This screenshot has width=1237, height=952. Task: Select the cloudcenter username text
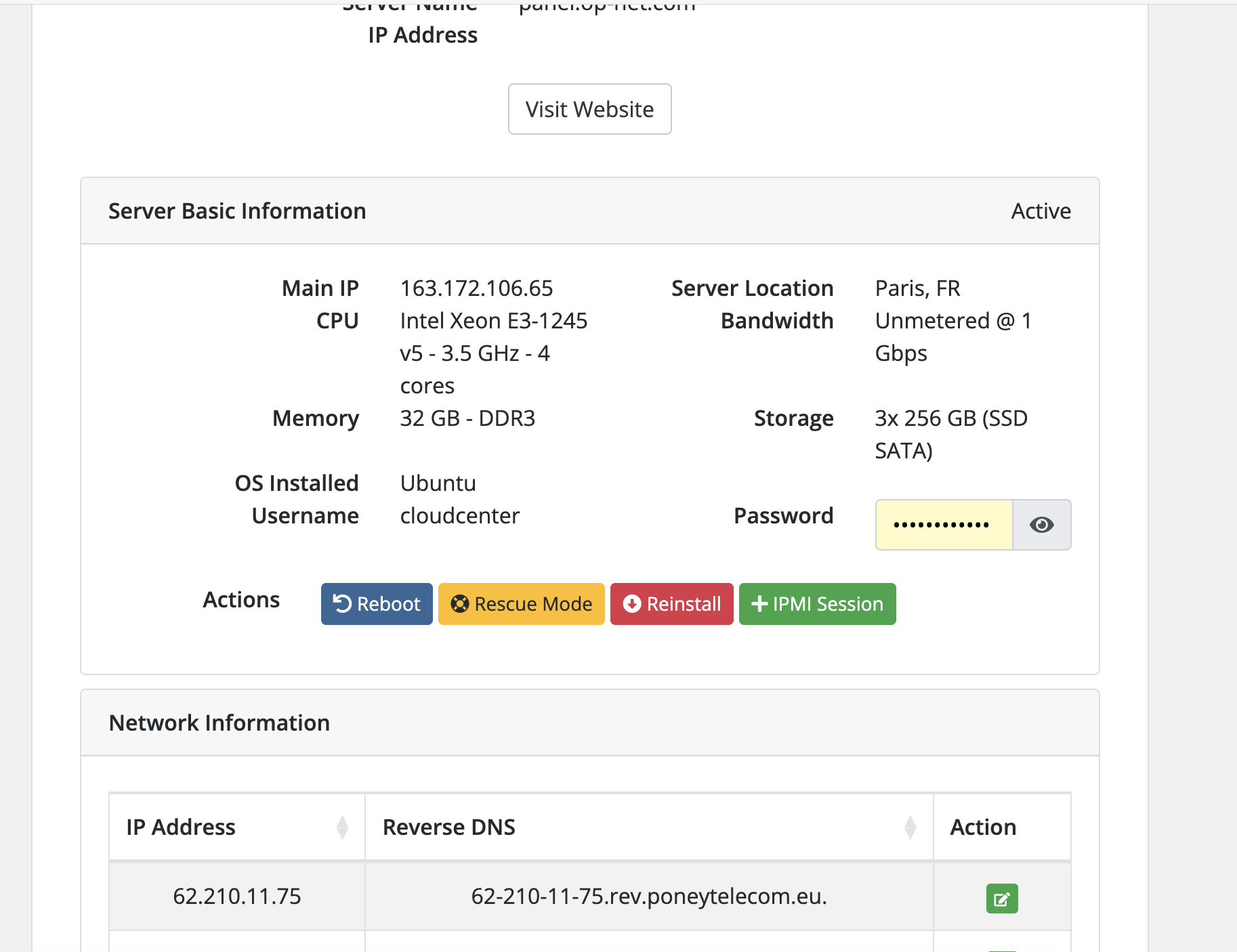[x=459, y=516]
